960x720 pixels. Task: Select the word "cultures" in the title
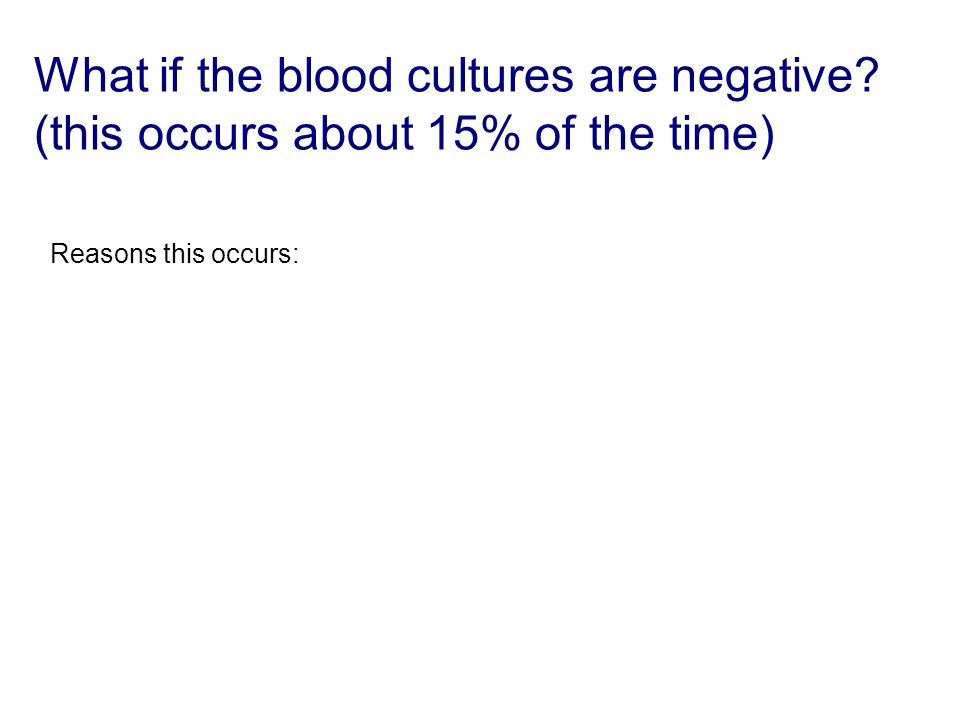pyautogui.click(x=490, y=76)
